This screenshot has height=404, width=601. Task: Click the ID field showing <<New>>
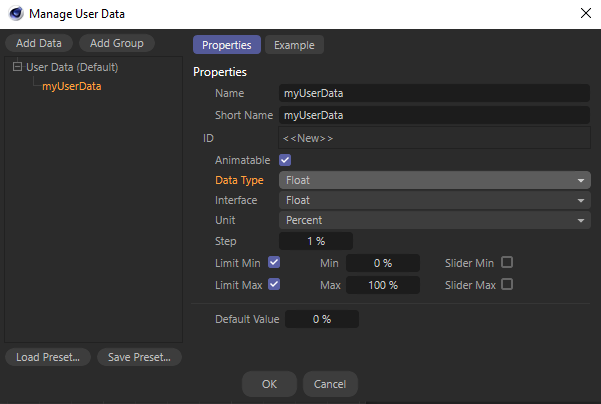(434, 138)
